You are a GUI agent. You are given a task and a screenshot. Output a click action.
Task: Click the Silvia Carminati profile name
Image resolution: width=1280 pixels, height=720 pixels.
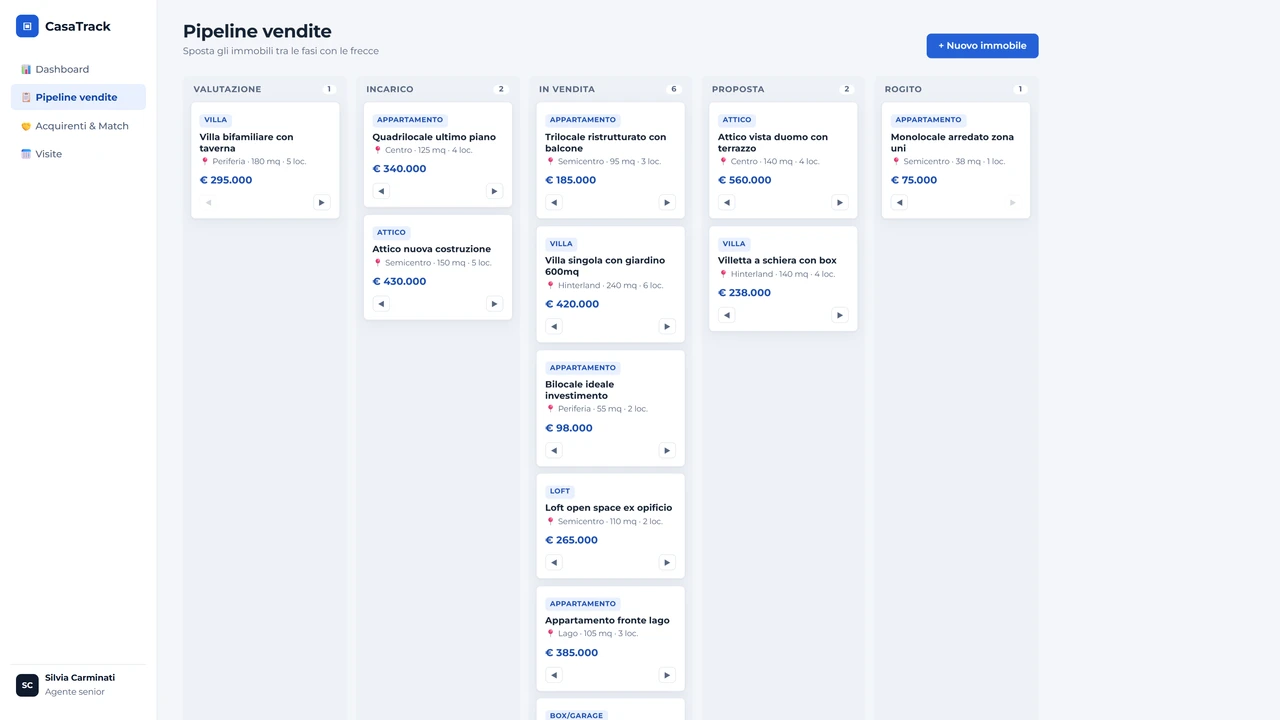coord(80,678)
